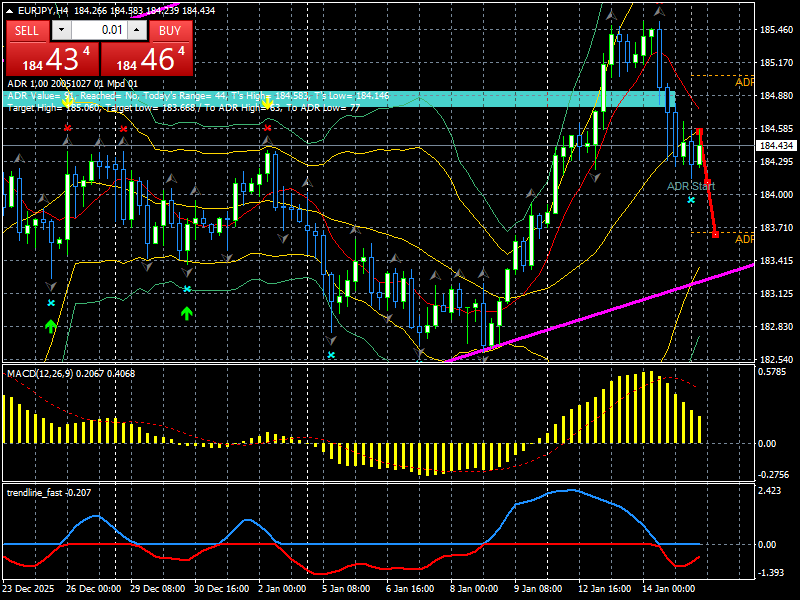Select the cyan X mark below ADR Start
The height and width of the screenshot is (600, 800).
click(691, 200)
